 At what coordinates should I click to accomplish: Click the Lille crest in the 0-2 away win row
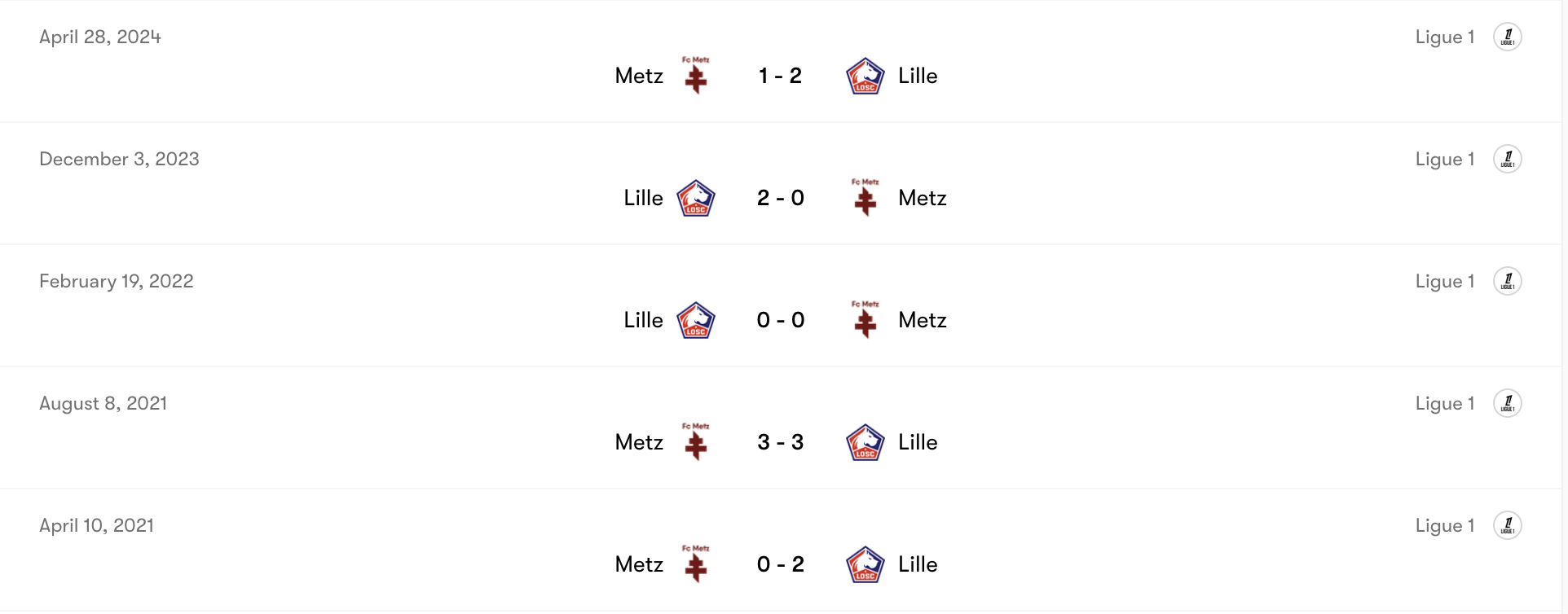point(865,564)
